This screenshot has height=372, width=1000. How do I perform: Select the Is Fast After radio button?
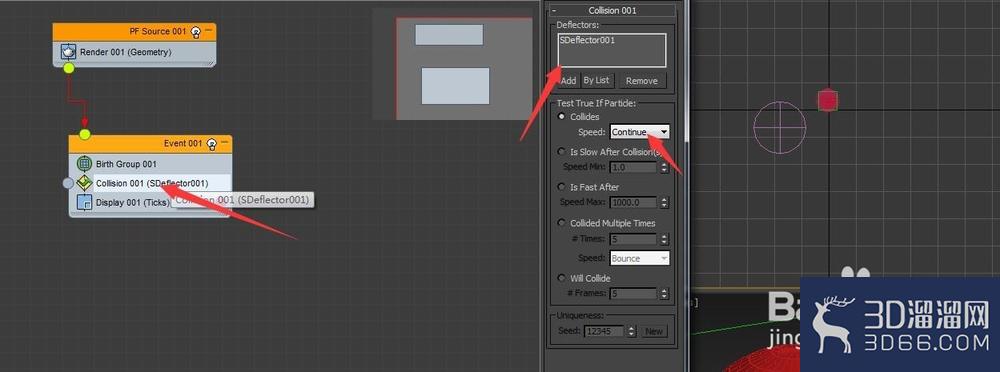click(x=561, y=187)
